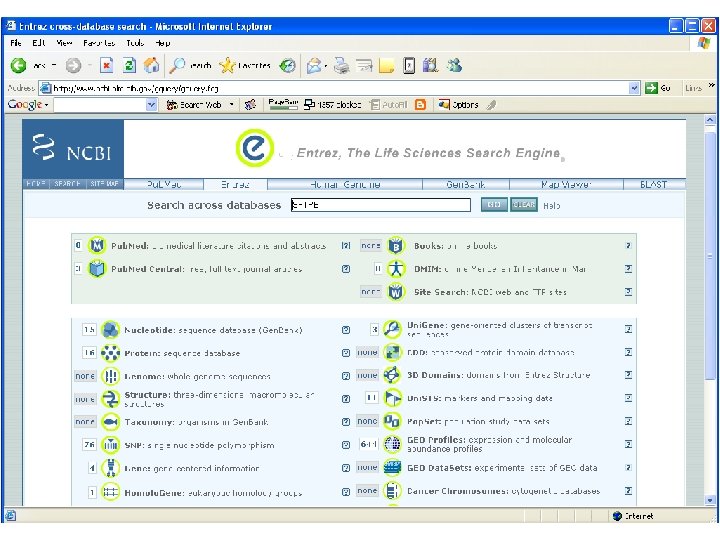Click the browser Forward arrow button
720x540 pixels.
click(73, 66)
